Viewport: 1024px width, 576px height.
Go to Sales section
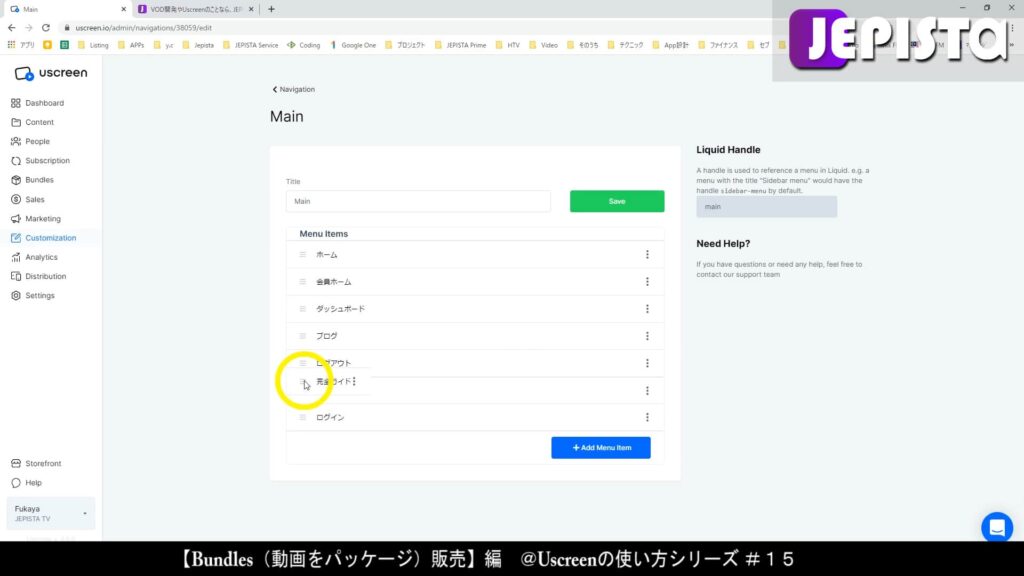click(27, 199)
